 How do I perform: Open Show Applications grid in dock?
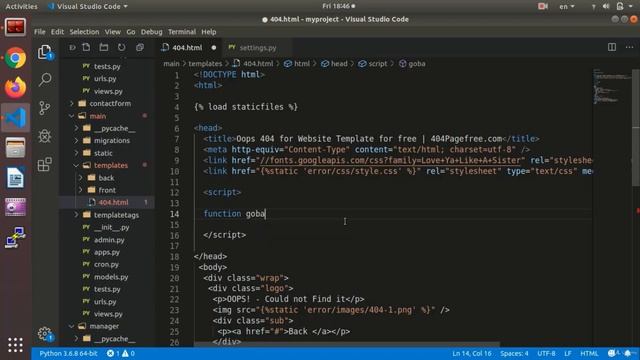[x=16, y=345]
